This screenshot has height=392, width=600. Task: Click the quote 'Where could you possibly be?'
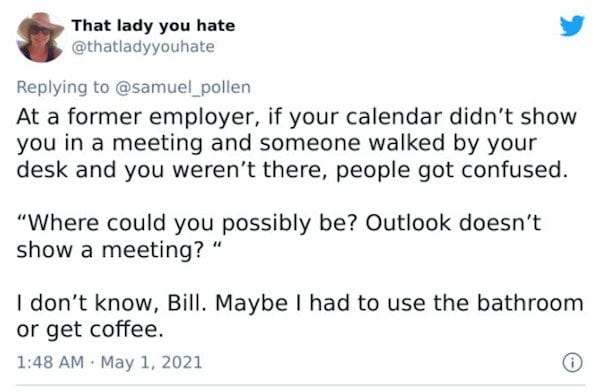pos(187,223)
